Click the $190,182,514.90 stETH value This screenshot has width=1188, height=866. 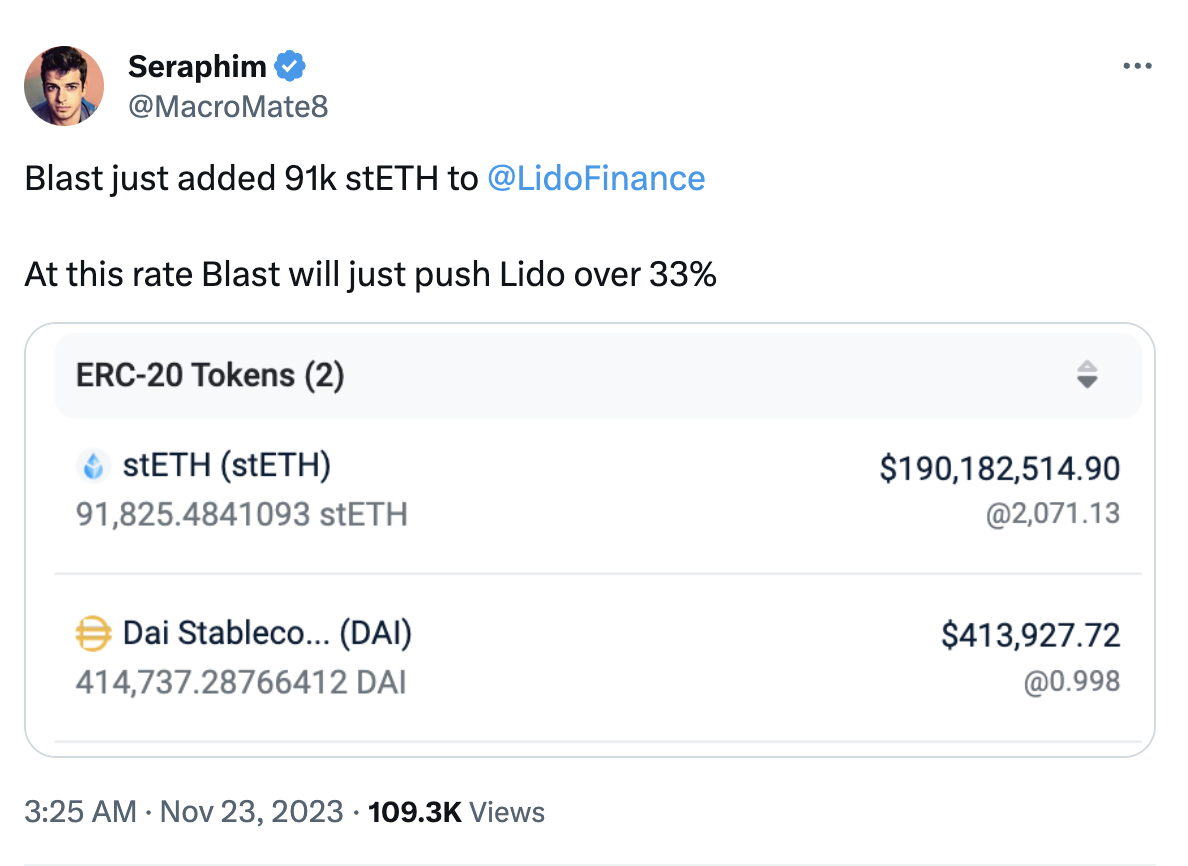999,468
